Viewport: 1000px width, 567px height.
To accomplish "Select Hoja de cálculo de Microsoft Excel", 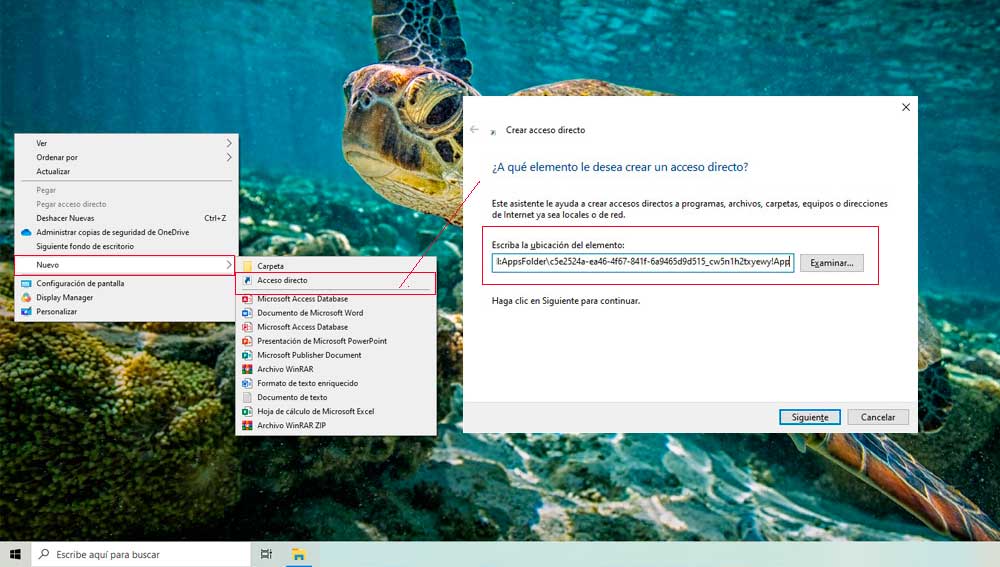I will click(x=316, y=411).
